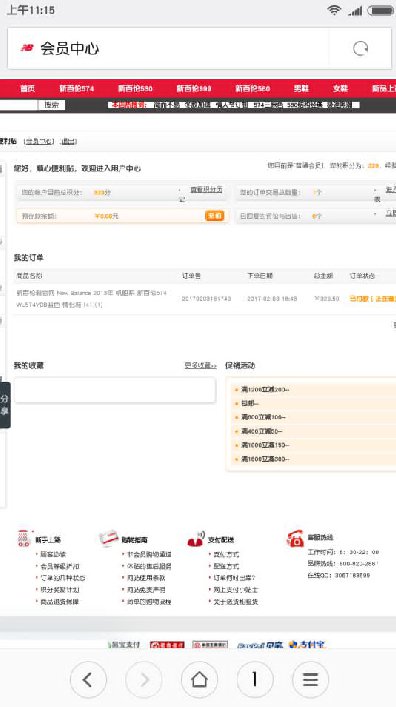The image size is (396, 707).
Task: Focus the search box left of 搜索
Action: click(x=18, y=105)
